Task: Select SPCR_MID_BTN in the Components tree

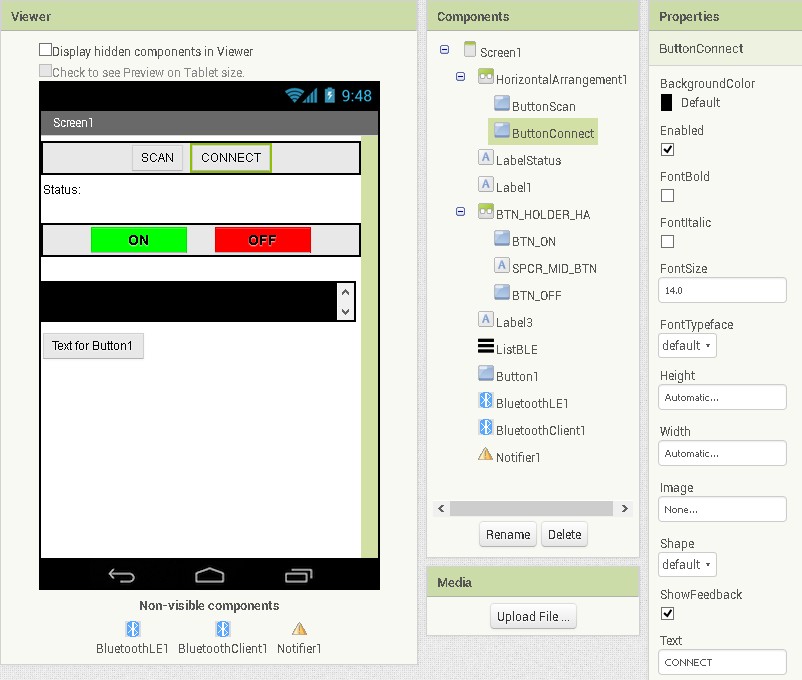Action: coord(553,268)
